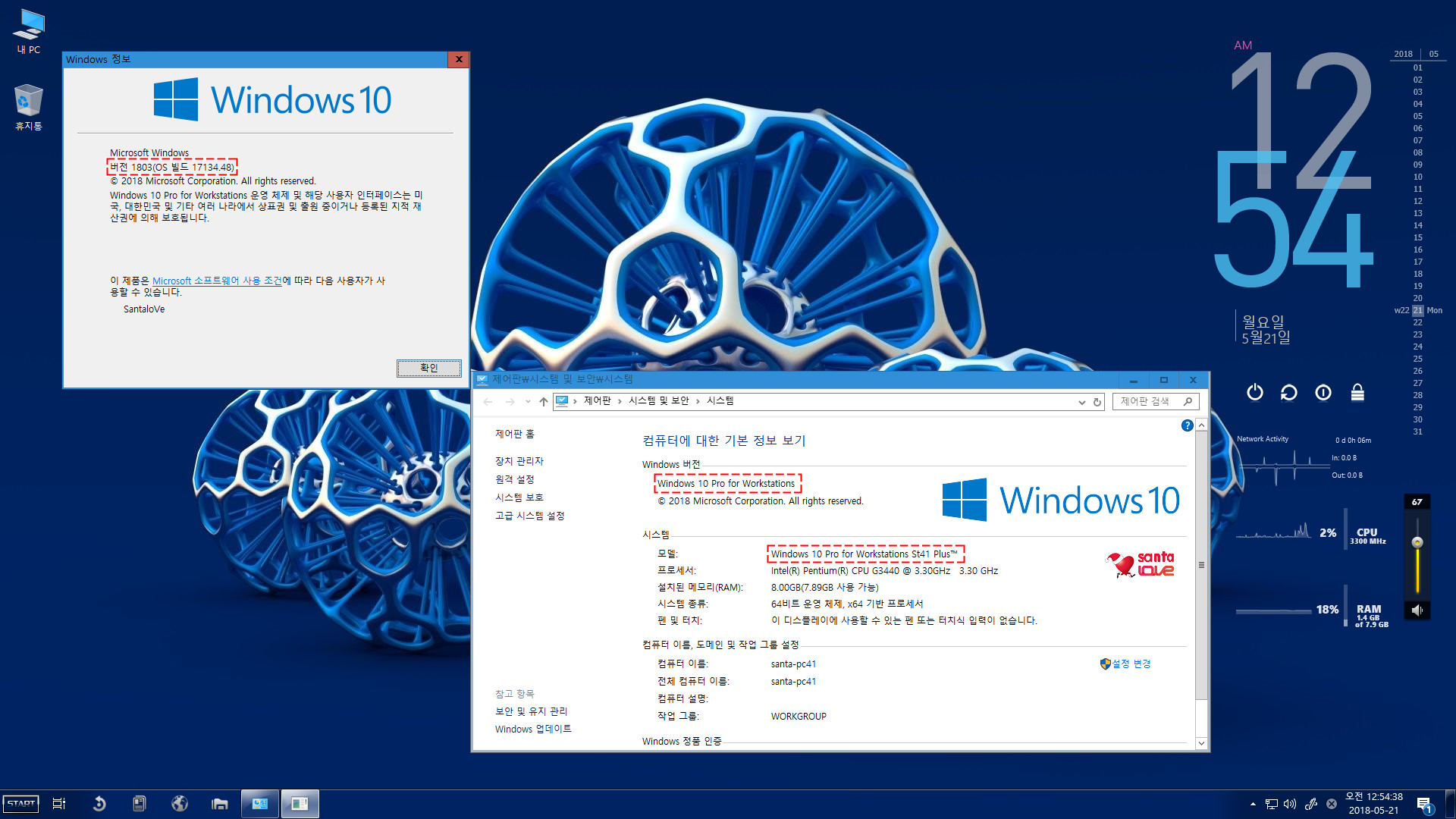
Task: Open 장치 관리자 link
Action: tap(519, 461)
